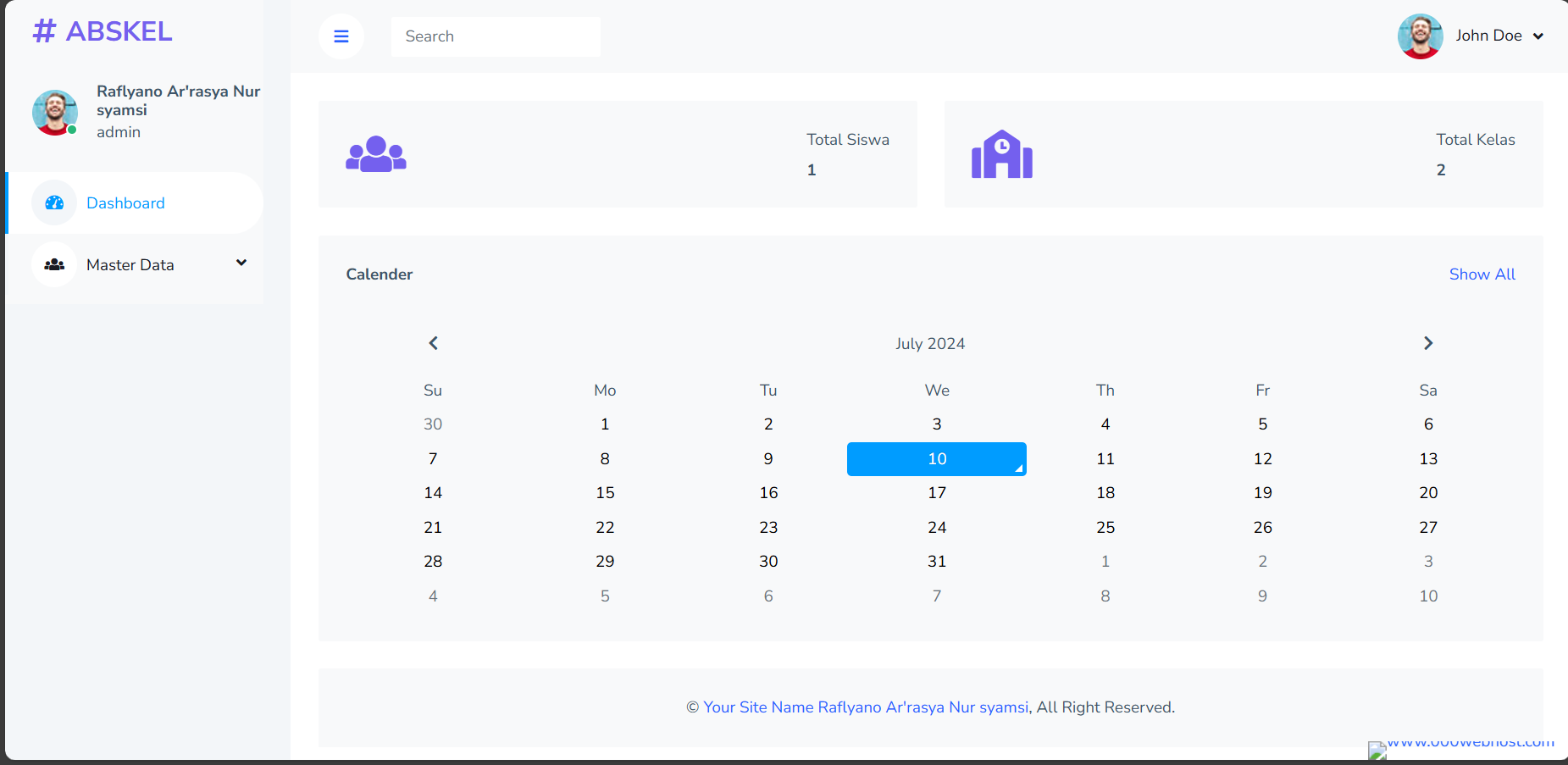1568x765 pixels.
Task: Click the Master Data users icon
Action: 54,265
